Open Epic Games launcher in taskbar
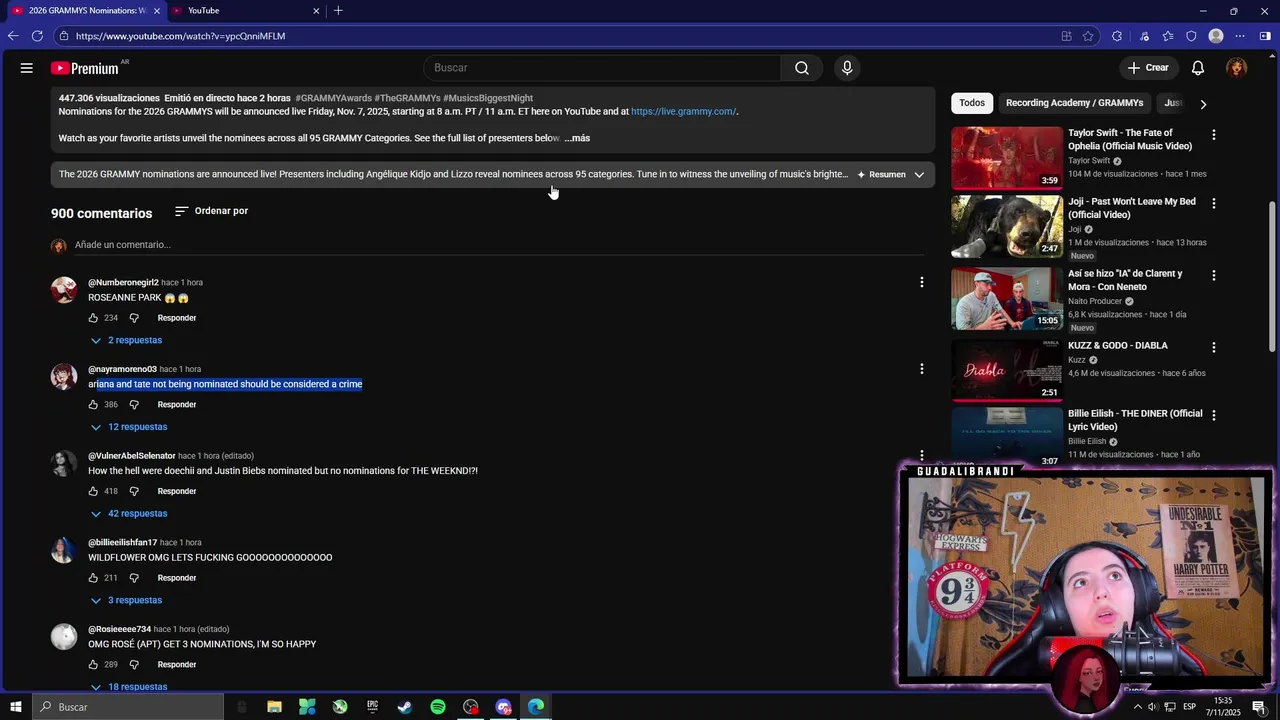 [372, 707]
